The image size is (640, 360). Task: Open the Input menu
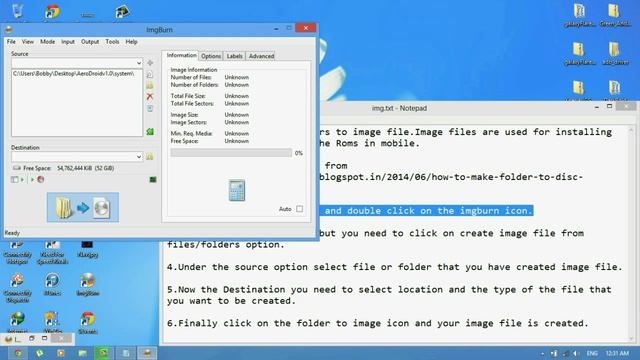(68, 42)
